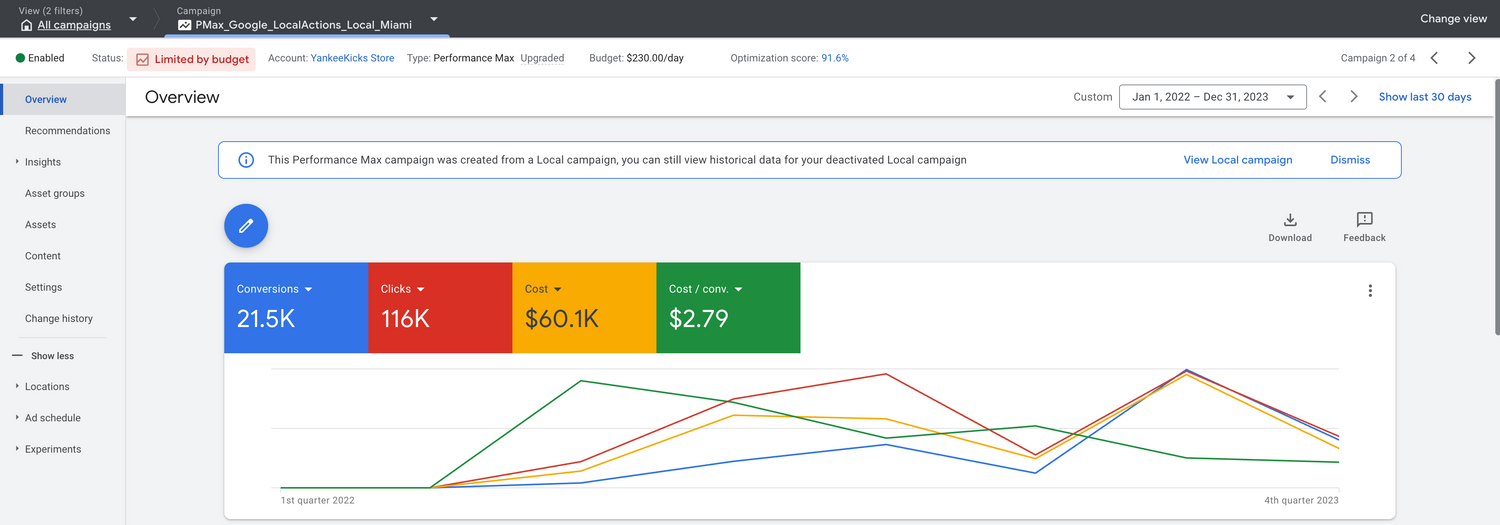Image resolution: width=1500 pixels, height=525 pixels.
Task: Dismiss the Performance Max notice
Action: (x=1349, y=160)
